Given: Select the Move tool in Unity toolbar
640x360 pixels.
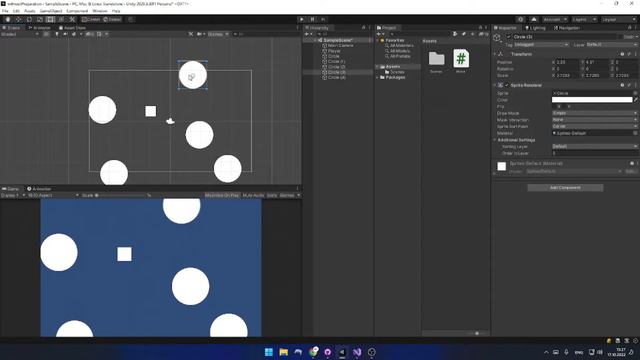Looking at the screenshot, I should (18, 19).
